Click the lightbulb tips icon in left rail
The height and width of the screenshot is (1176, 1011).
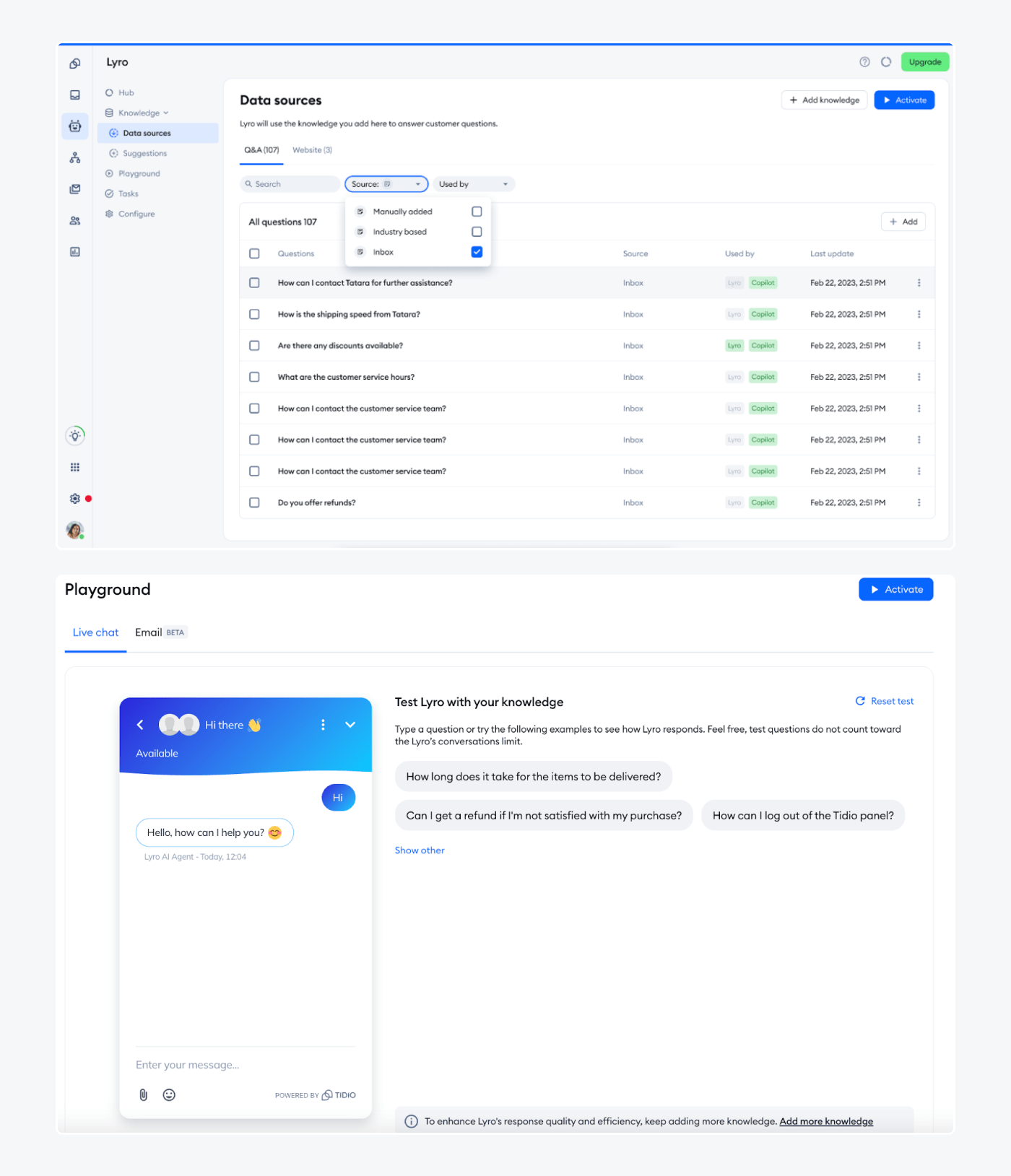point(75,435)
